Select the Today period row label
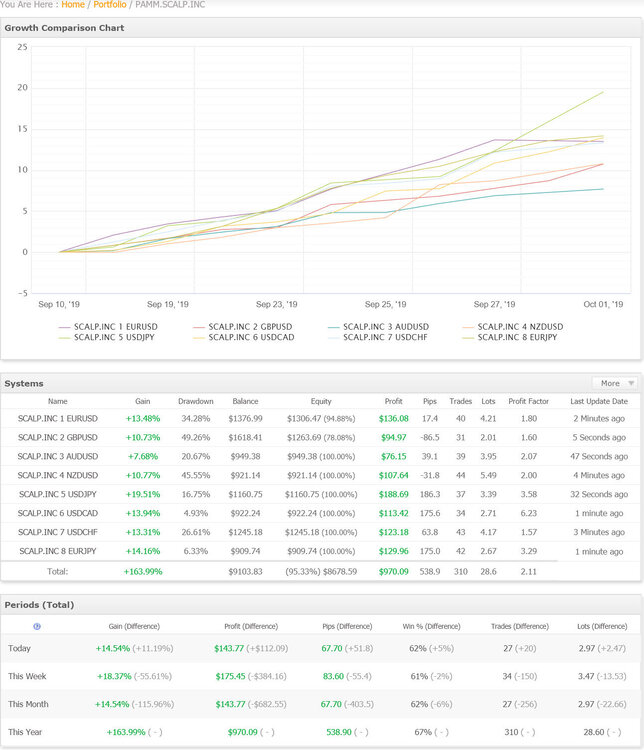Viewport: 644px width, 750px height. [19, 649]
